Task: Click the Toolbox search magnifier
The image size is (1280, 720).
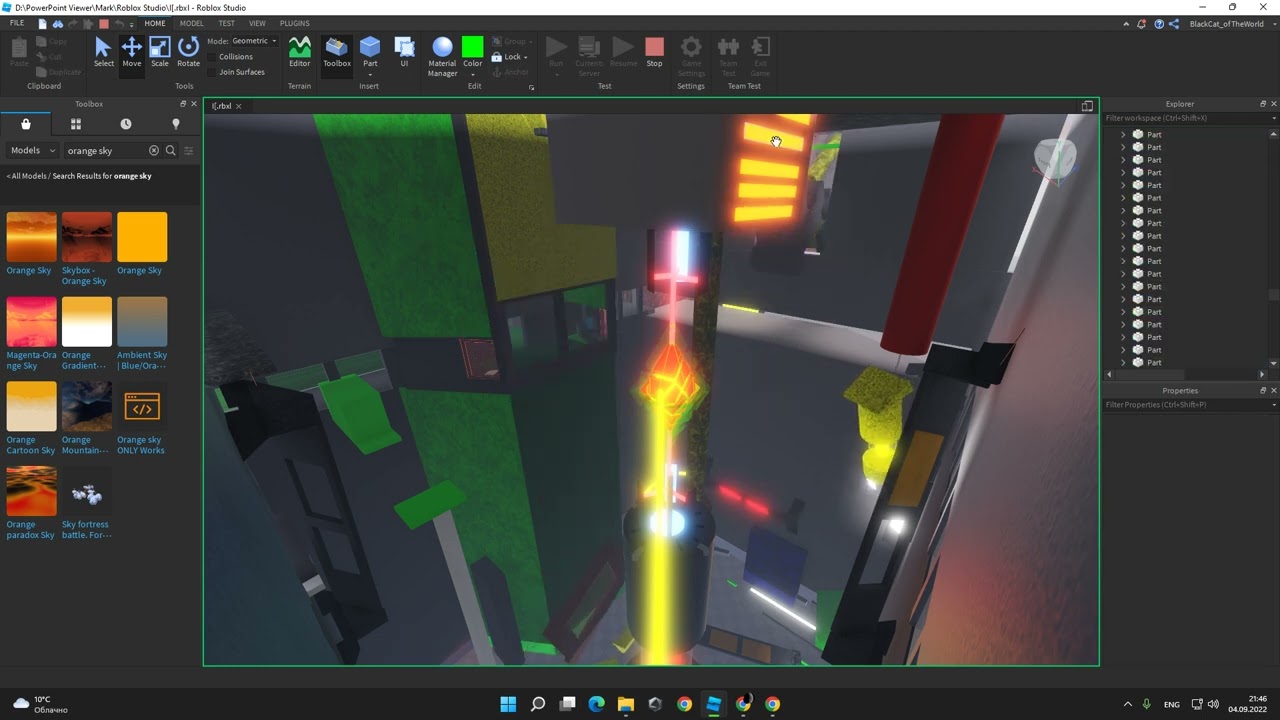Action: (170, 151)
